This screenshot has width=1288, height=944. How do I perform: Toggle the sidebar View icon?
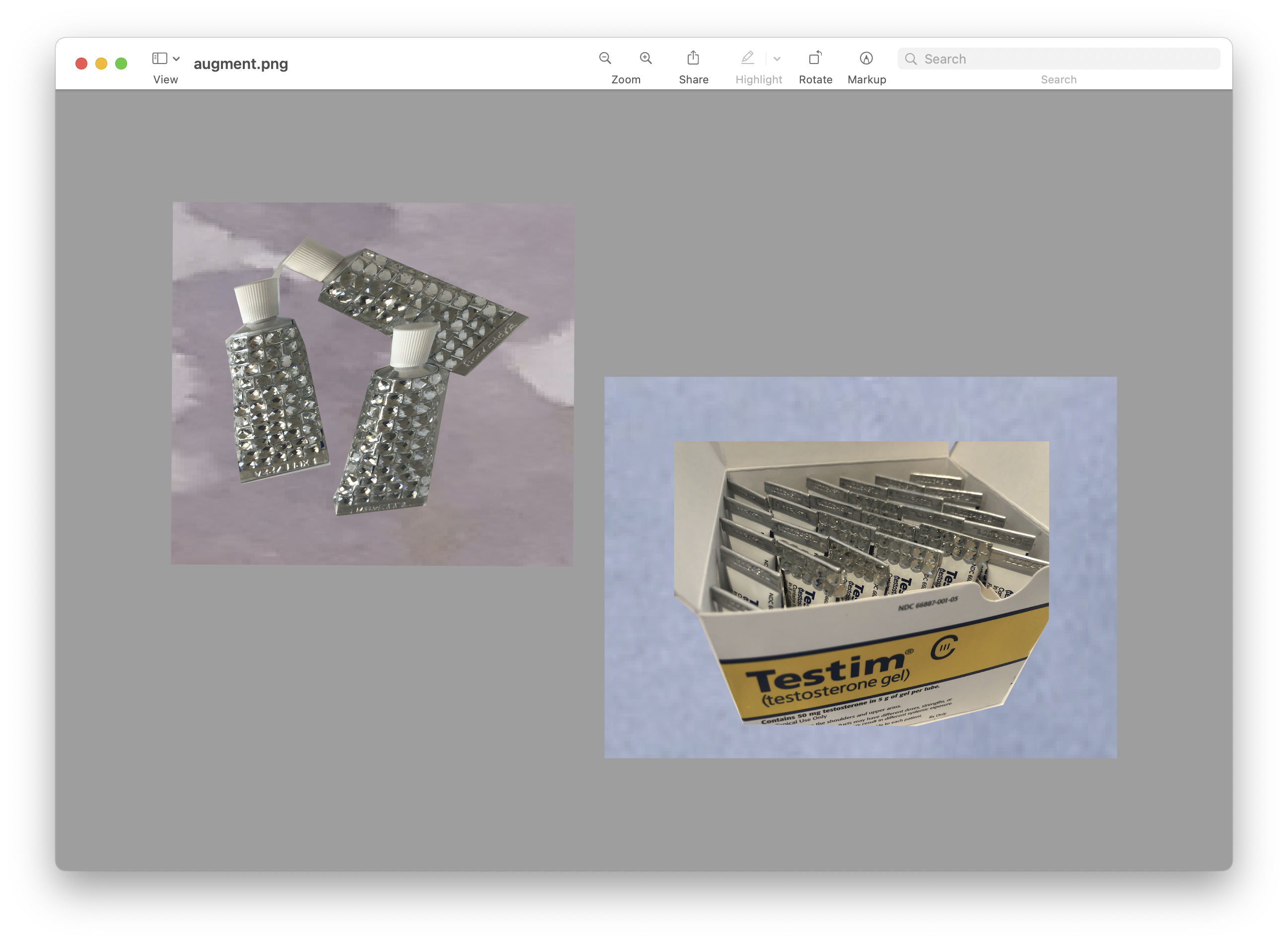159,58
